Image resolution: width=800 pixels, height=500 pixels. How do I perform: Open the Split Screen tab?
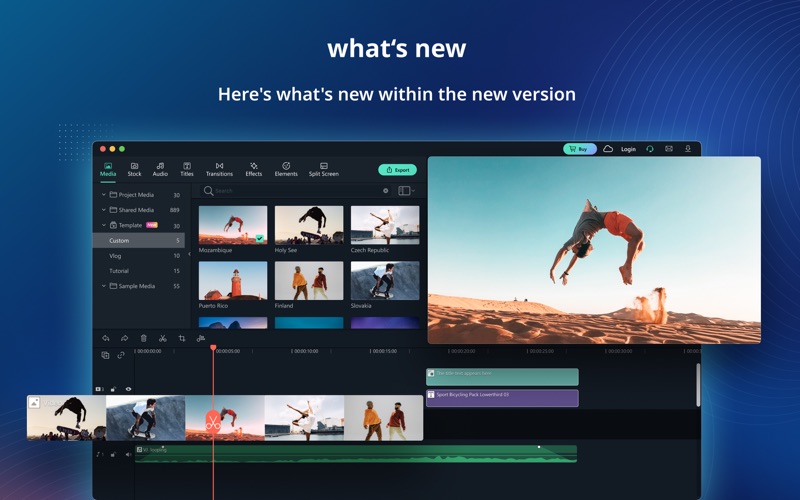(x=323, y=170)
